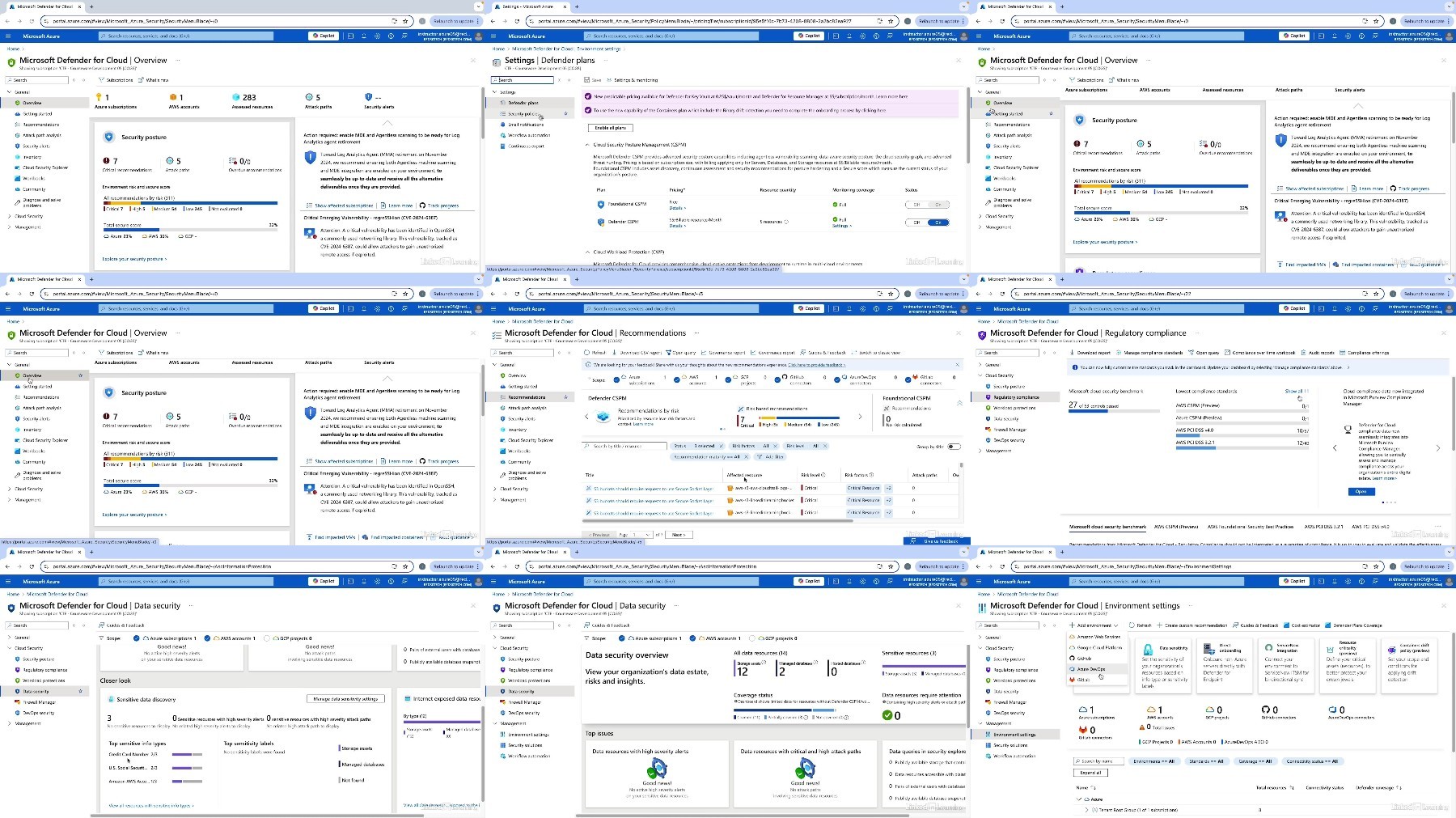Open Continuous export in Defender plans Settings menu

(x=527, y=146)
